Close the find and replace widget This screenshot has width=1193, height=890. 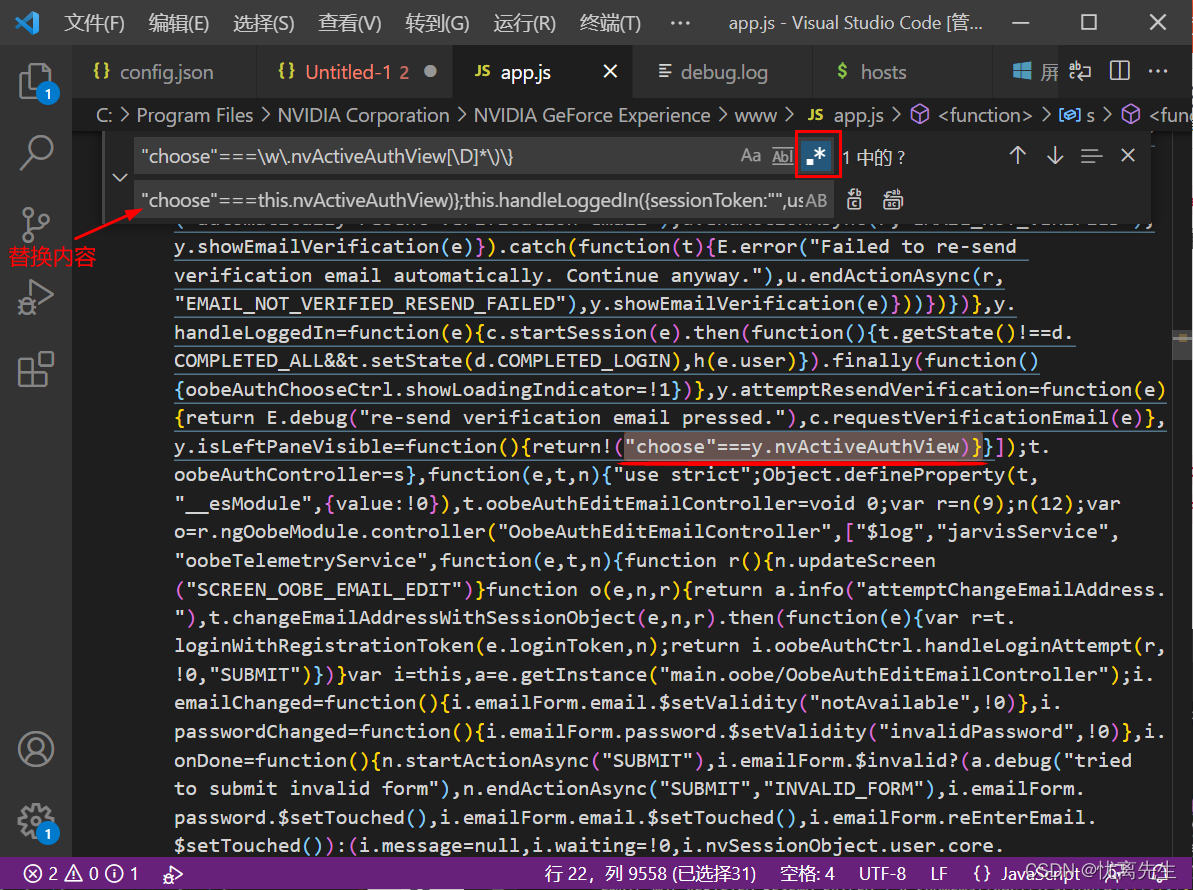1128,156
